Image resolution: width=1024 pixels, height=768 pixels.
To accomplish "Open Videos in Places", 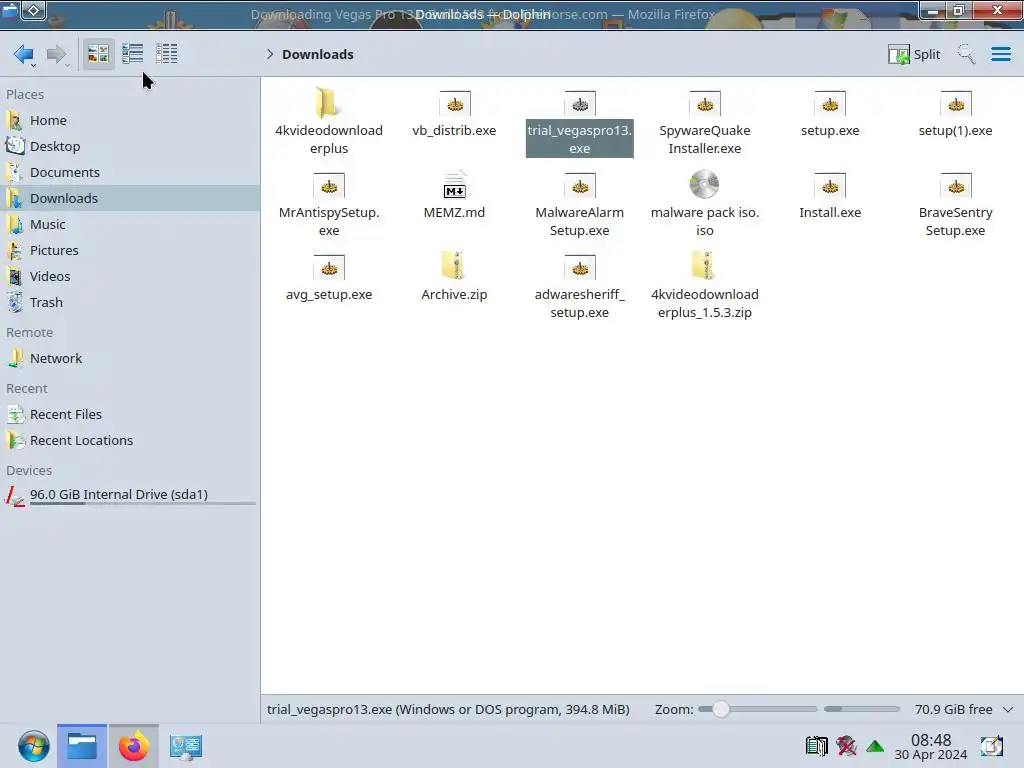I will coord(130,276).
